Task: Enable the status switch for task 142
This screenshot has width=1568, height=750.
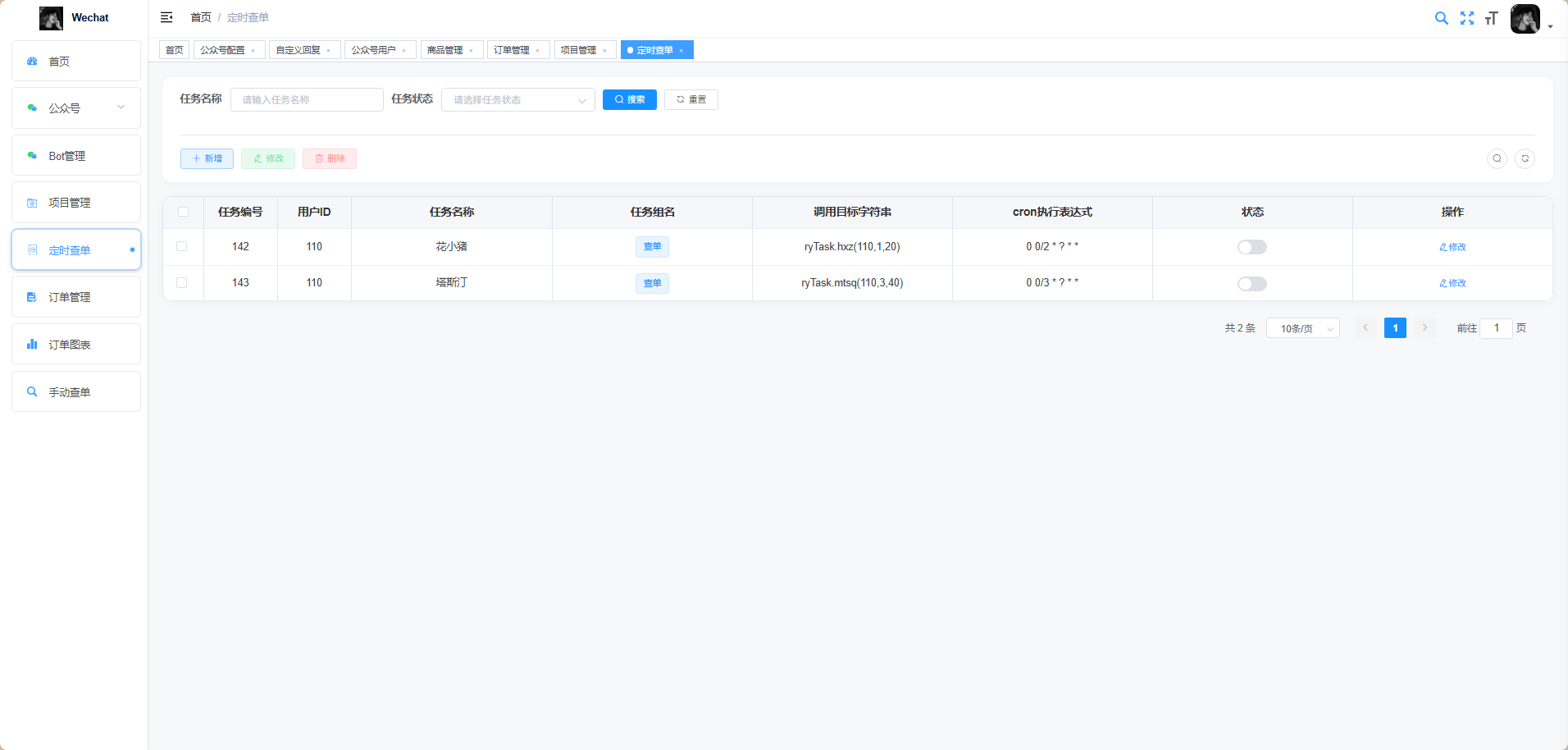Action: pyautogui.click(x=1251, y=247)
